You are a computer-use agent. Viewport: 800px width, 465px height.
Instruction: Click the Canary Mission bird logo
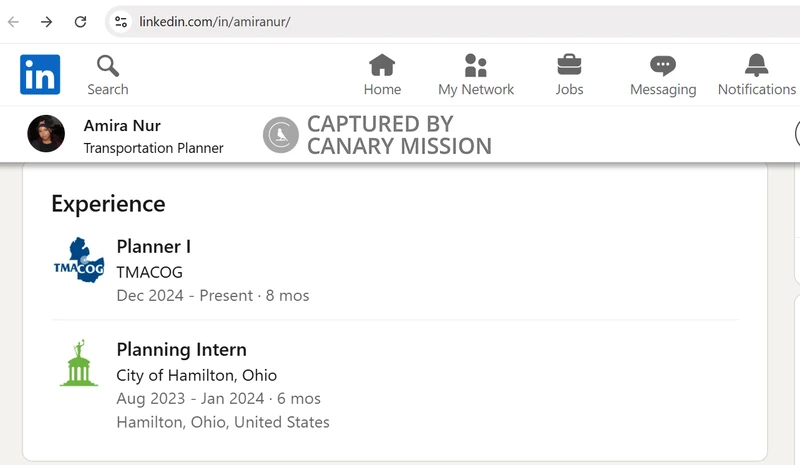pyautogui.click(x=281, y=135)
